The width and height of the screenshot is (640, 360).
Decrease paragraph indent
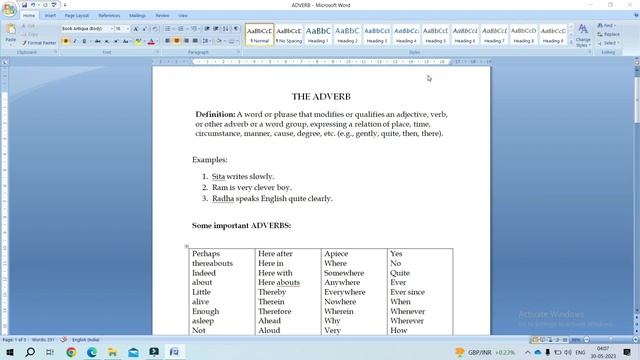(x=207, y=29)
